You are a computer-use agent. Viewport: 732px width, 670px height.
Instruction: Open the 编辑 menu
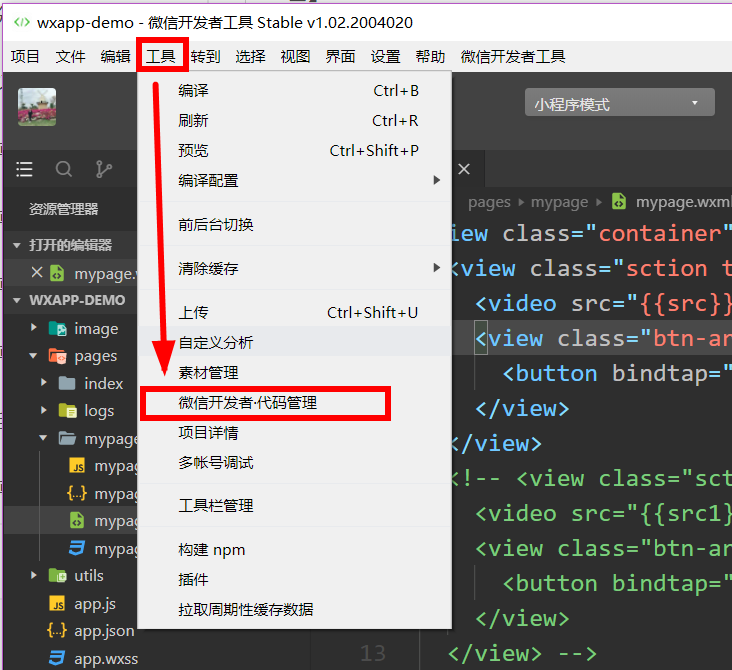[x=115, y=56]
